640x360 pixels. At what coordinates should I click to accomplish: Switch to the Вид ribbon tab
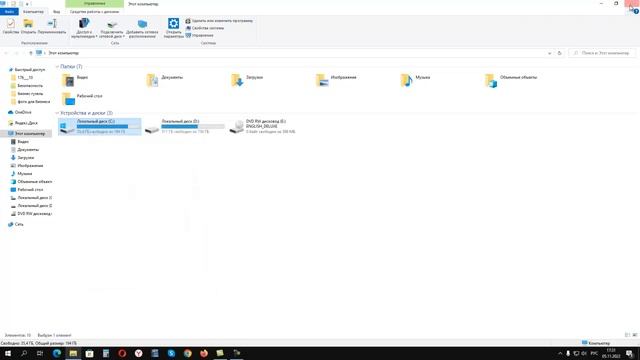pyautogui.click(x=56, y=11)
